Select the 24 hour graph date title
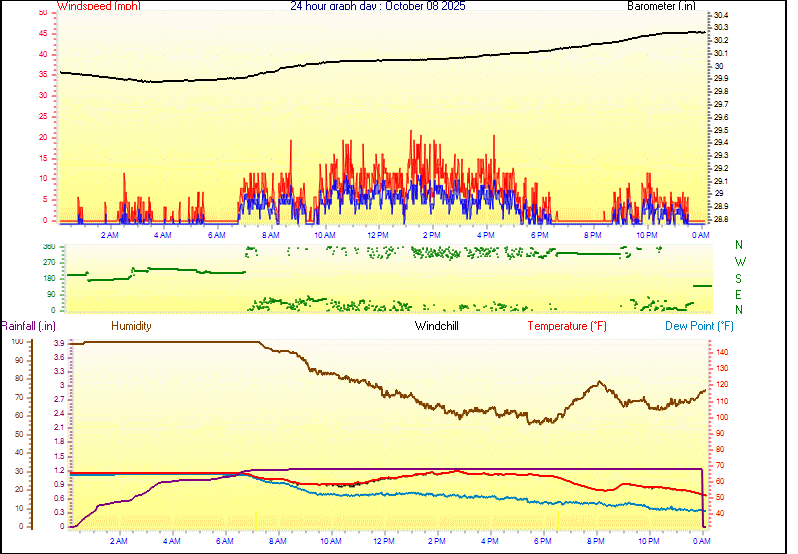This screenshot has height=554, width=798. coord(377,6)
